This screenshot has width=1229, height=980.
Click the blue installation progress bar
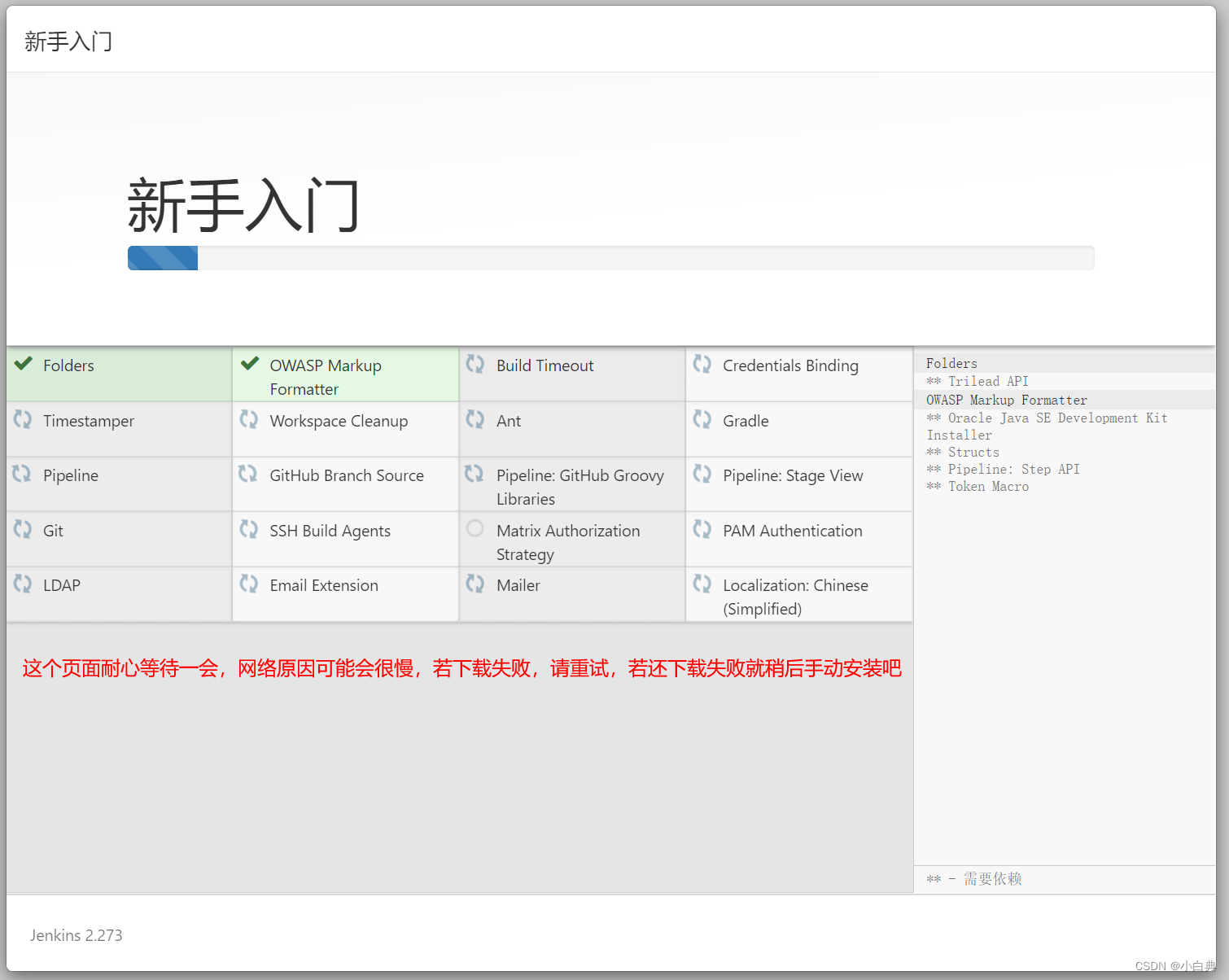click(x=163, y=258)
